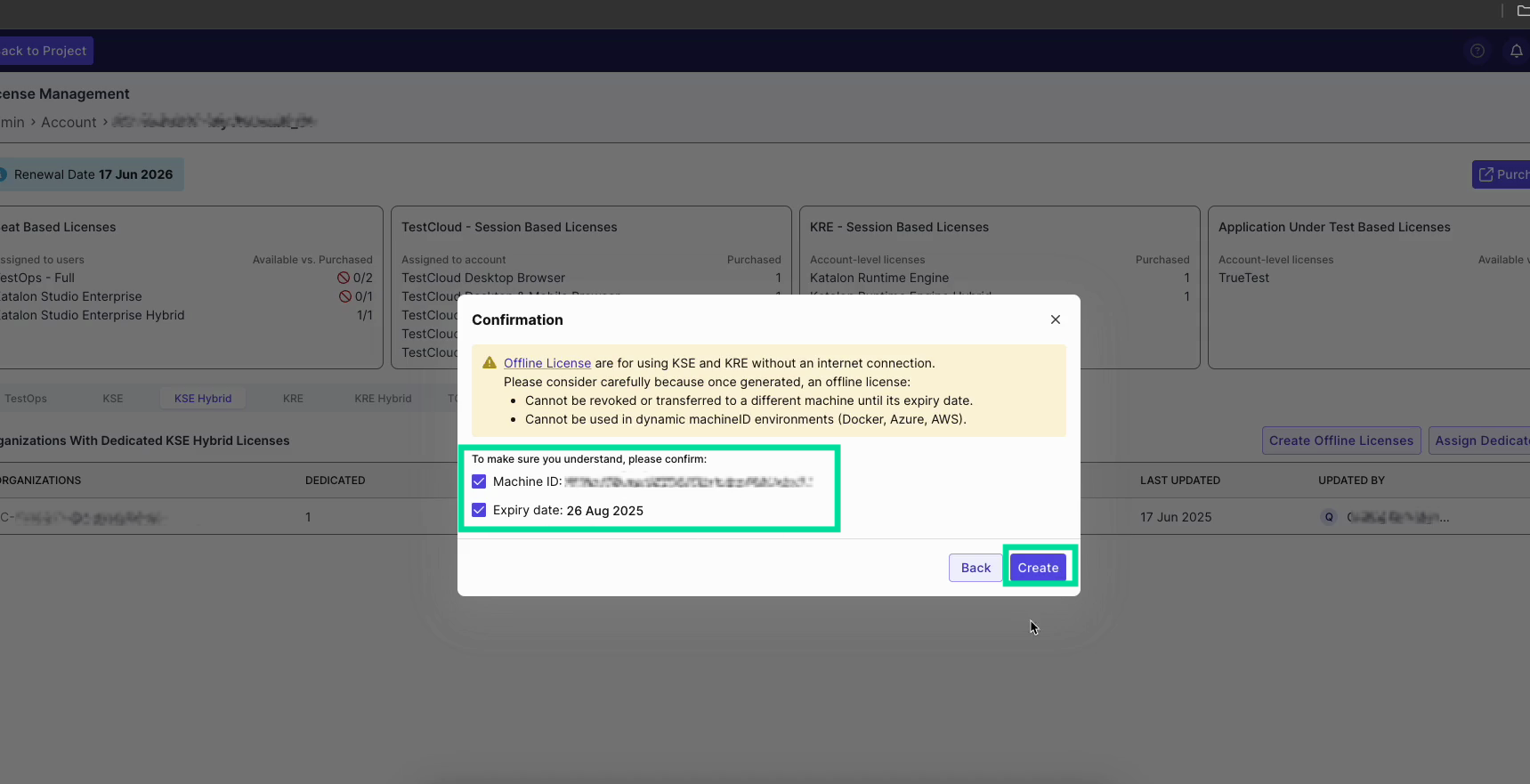Click the expiry date value 26 Aug 2025
1530x784 pixels.
604,511
